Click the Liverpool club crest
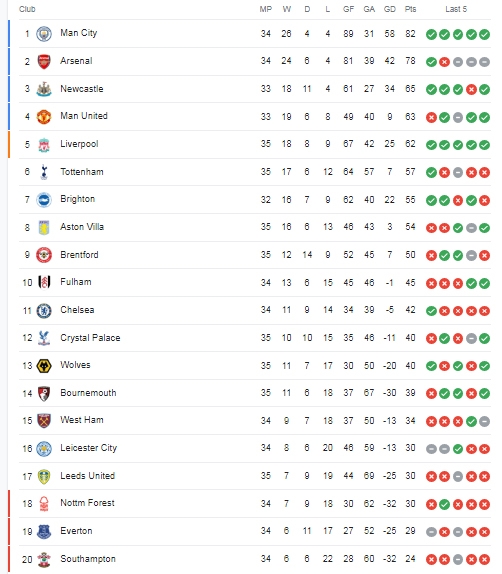Screen dimensions: 502x574 pos(44,145)
